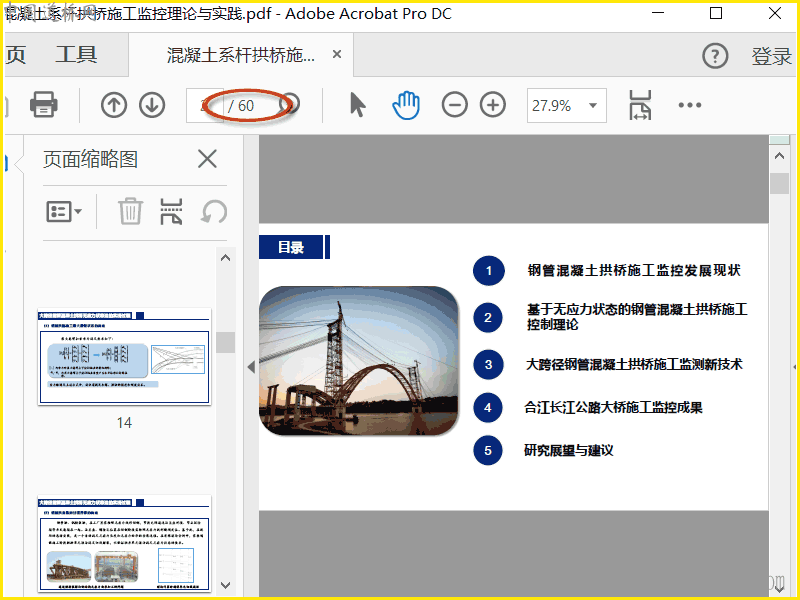Click item 5 研究展望与建议
800x600 pixels.
coord(568,451)
